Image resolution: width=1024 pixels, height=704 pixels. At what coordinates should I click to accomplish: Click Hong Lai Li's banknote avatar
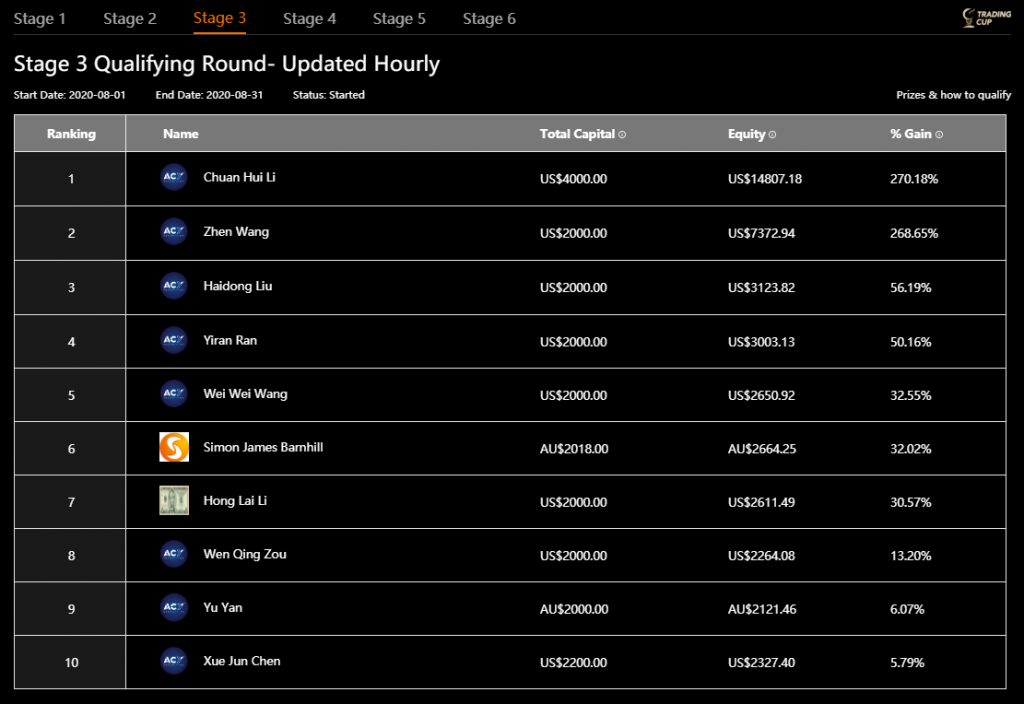[174, 501]
